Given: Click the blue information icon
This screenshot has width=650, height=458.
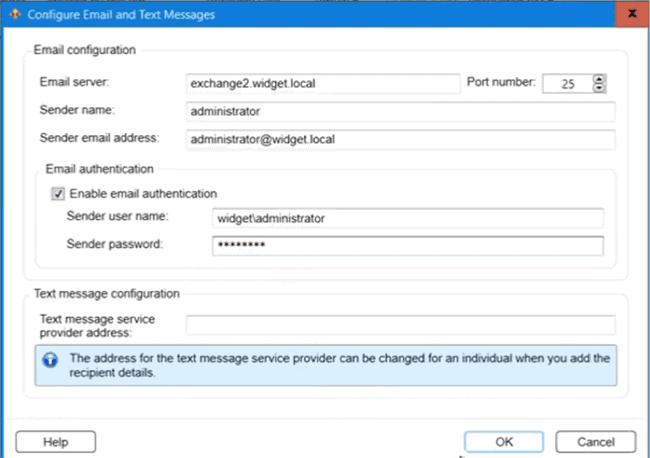Looking at the screenshot, I should pos(50,360).
